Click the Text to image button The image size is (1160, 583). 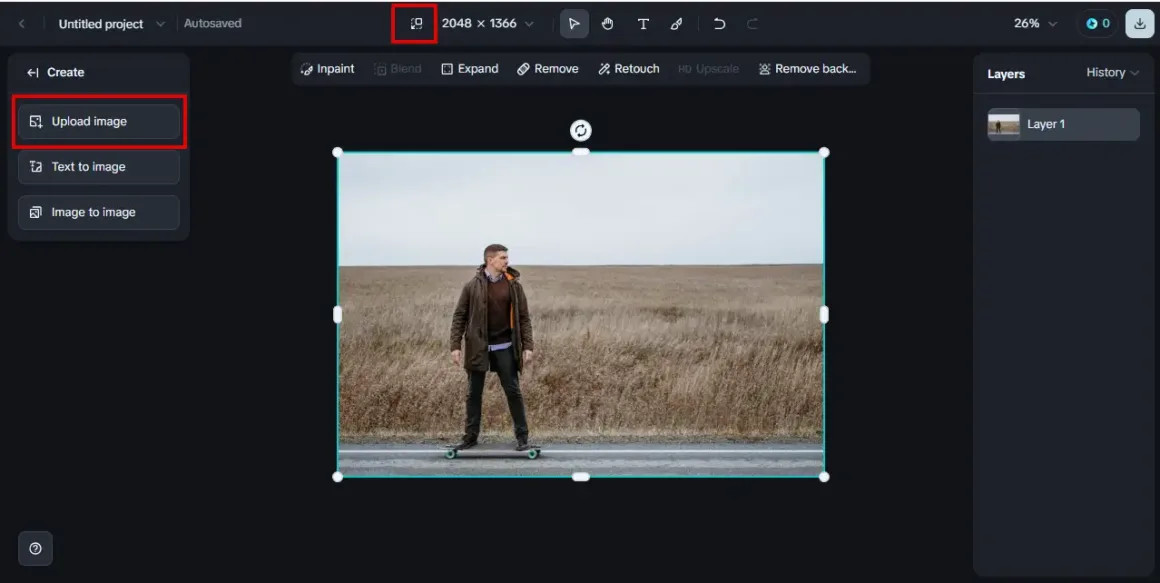[x=98, y=167]
